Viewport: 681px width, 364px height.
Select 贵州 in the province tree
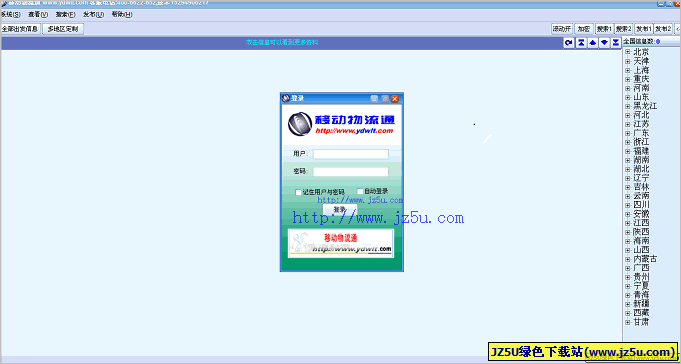tap(641, 277)
